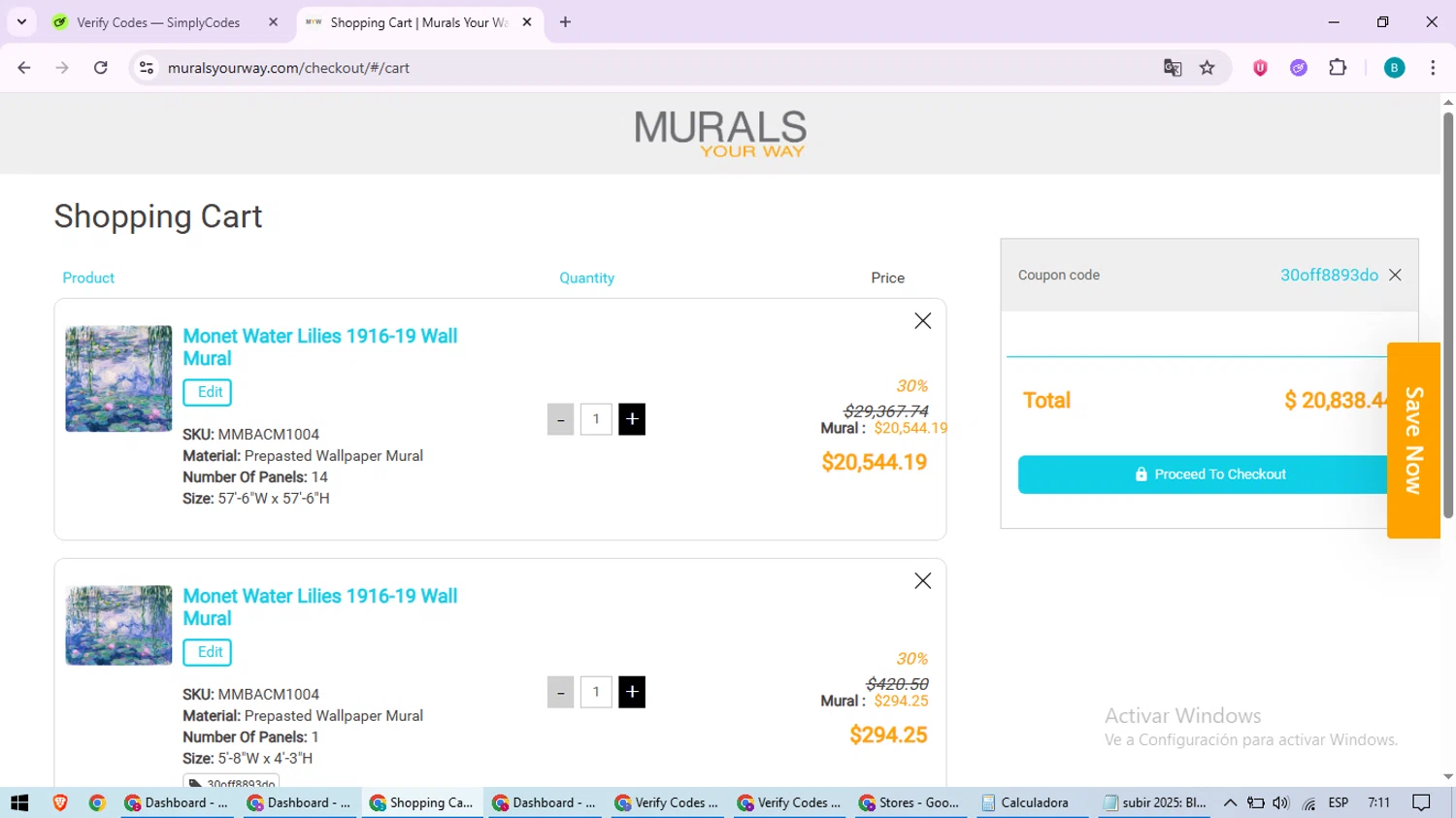Open the Windows notification center
The width and height of the screenshot is (1456, 818).
[1422, 802]
